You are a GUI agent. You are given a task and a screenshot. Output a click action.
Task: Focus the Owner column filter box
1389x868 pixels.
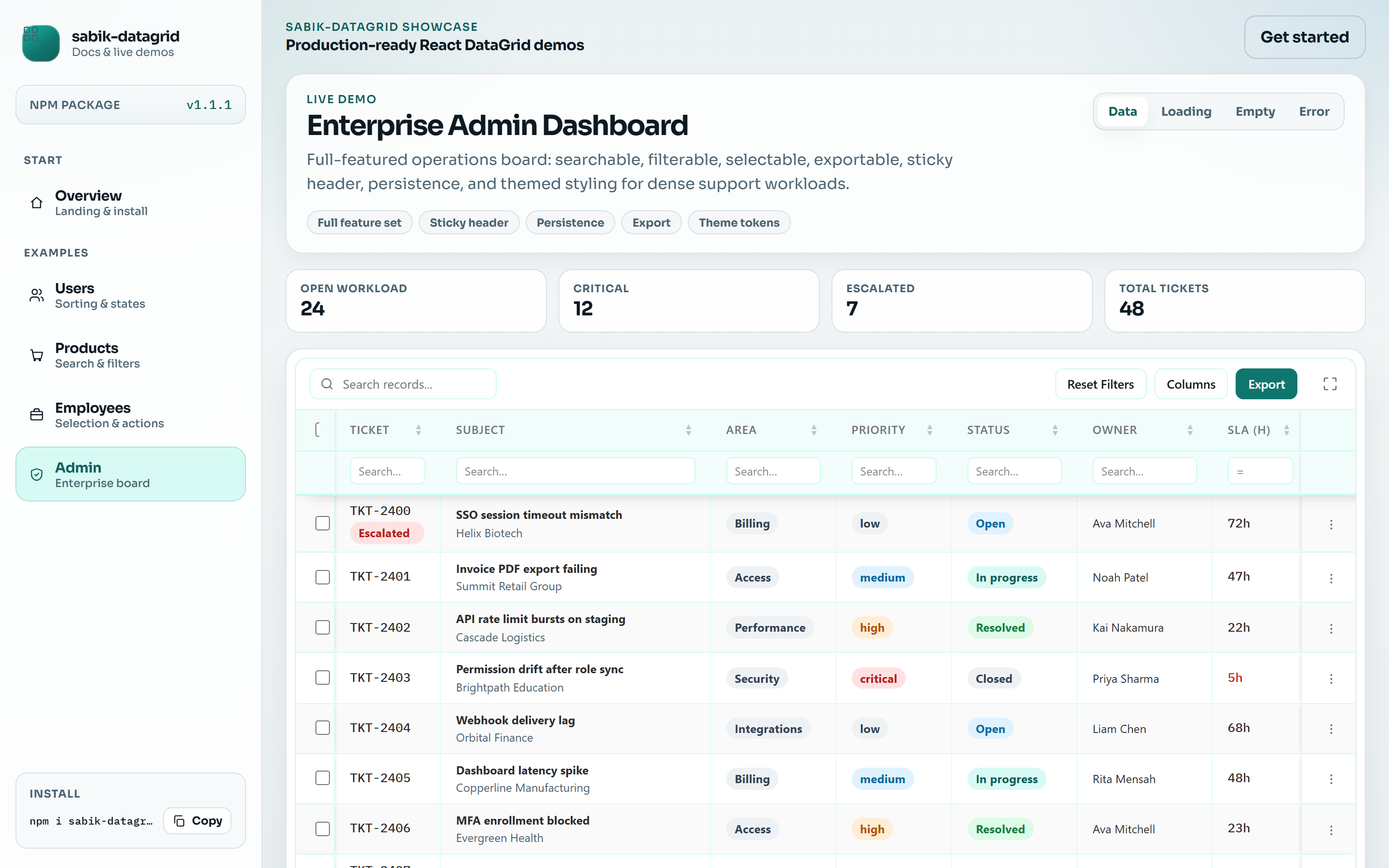tap(1144, 471)
